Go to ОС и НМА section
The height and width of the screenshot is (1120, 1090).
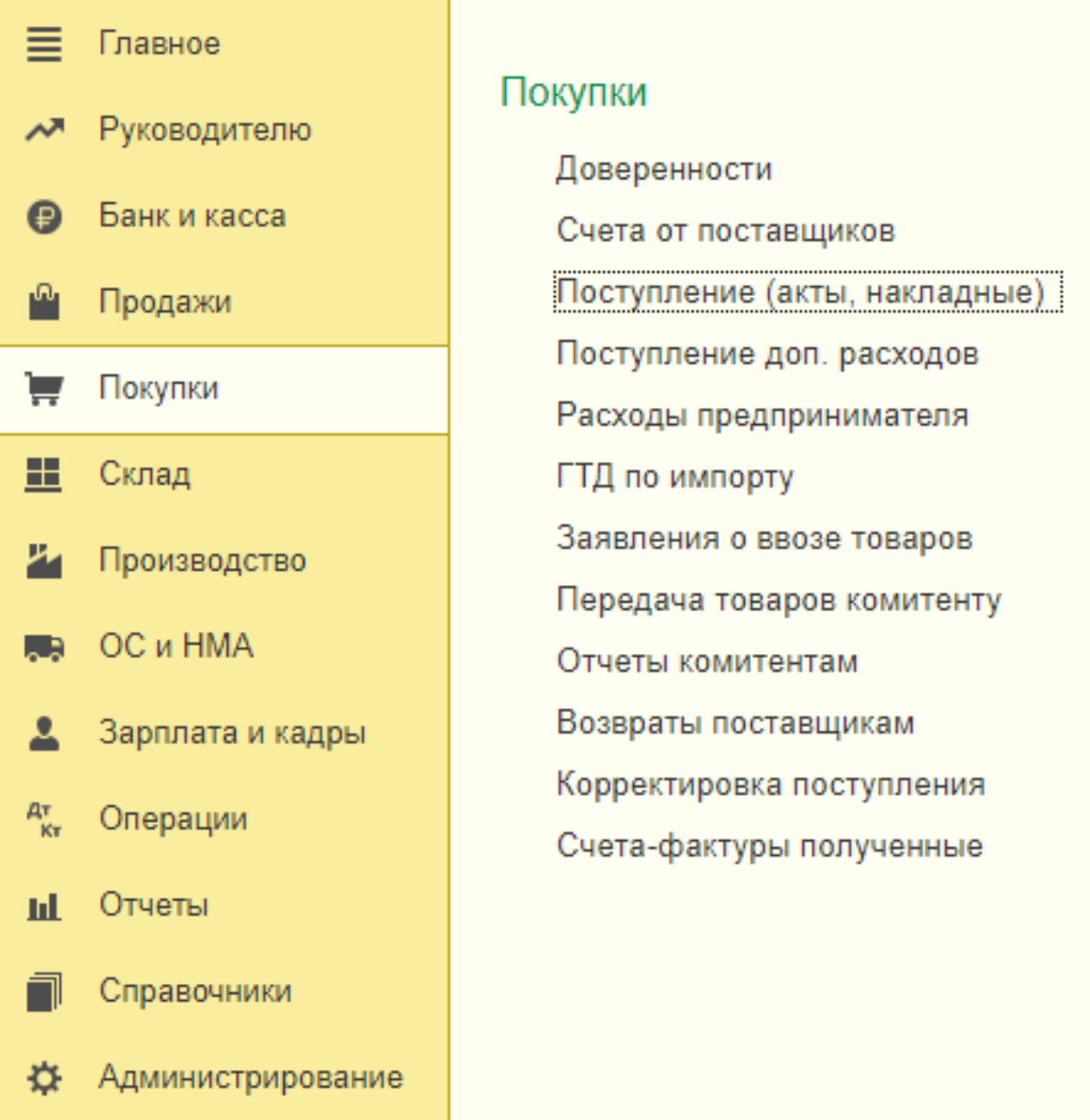176,646
